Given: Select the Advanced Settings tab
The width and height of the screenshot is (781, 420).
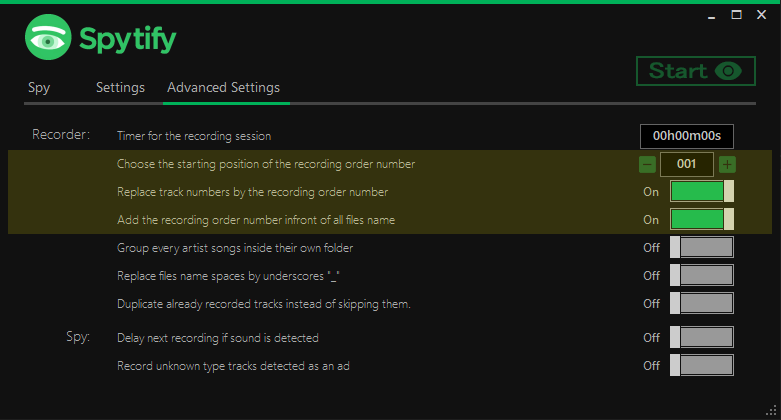Looking at the screenshot, I should 224,88.
